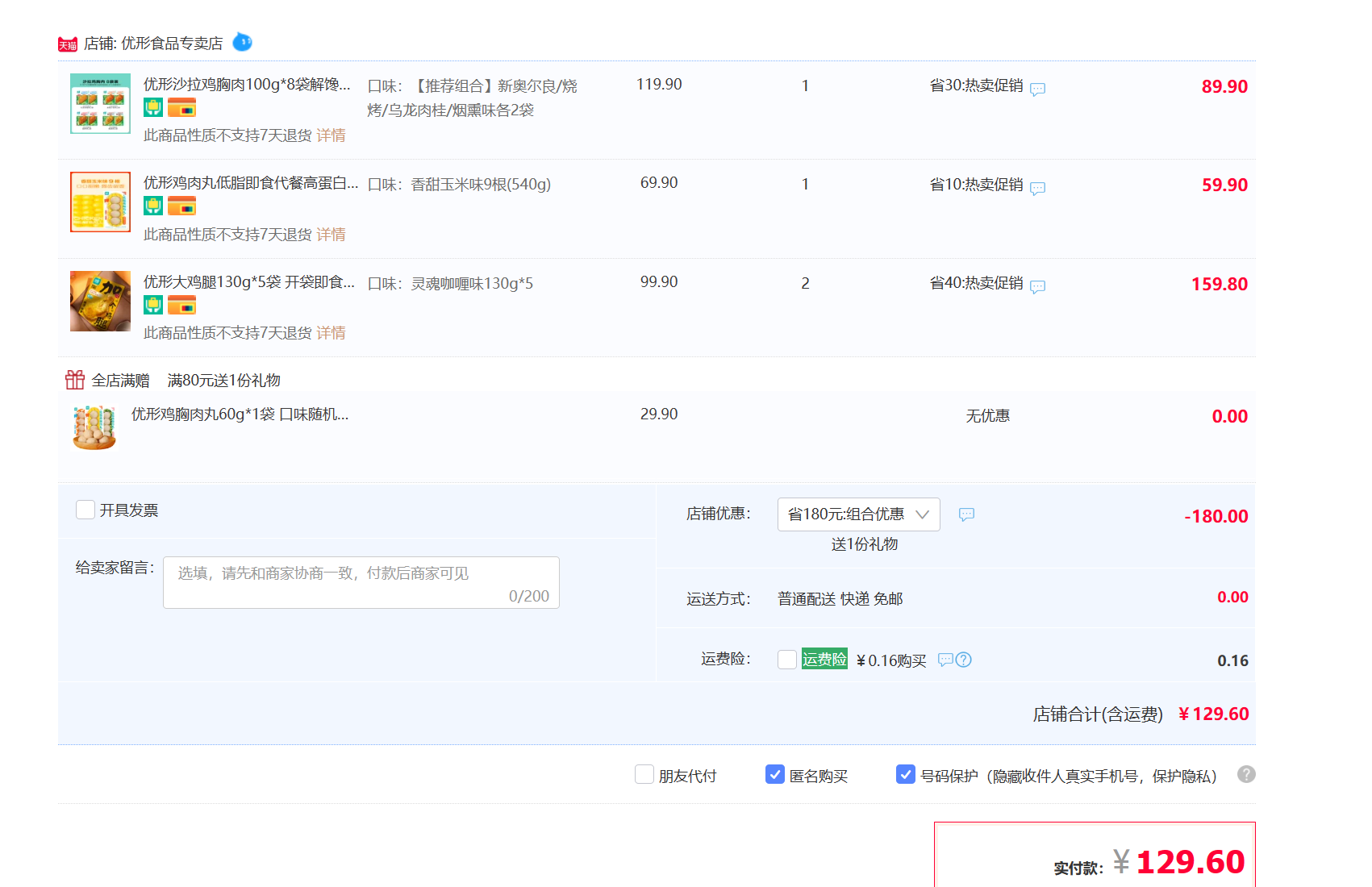1372x887 pixels.
Task: Click the green guarantee badge under 优形大鸡腿
Action: click(153, 305)
